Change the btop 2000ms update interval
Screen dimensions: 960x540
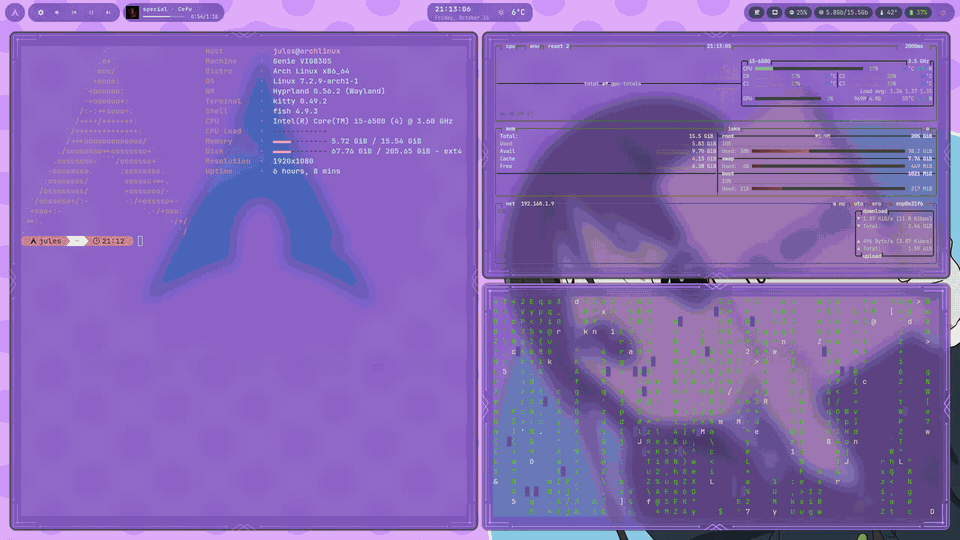(913, 47)
